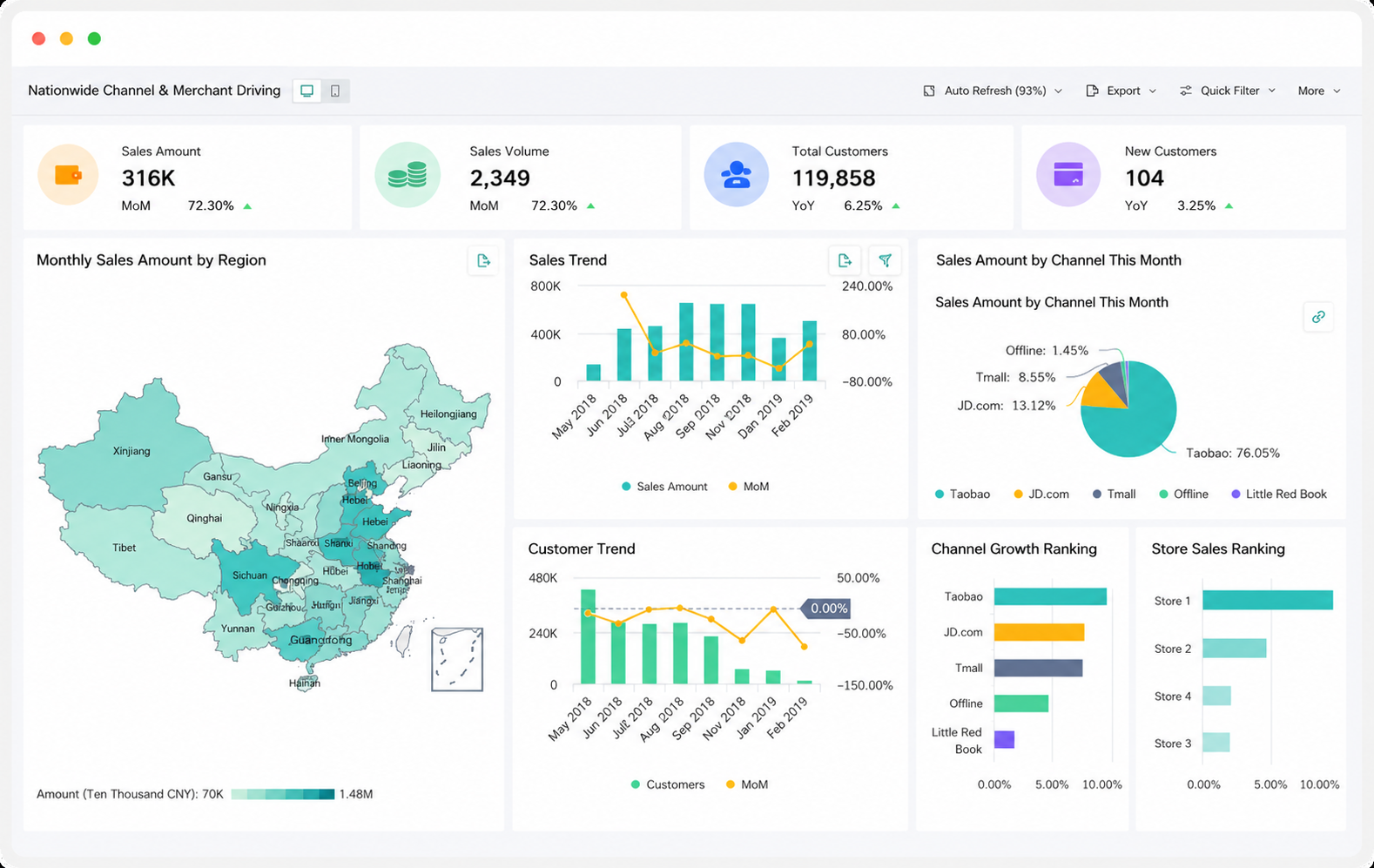Open the More menu
The width and height of the screenshot is (1374, 868).
[x=1319, y=91]
